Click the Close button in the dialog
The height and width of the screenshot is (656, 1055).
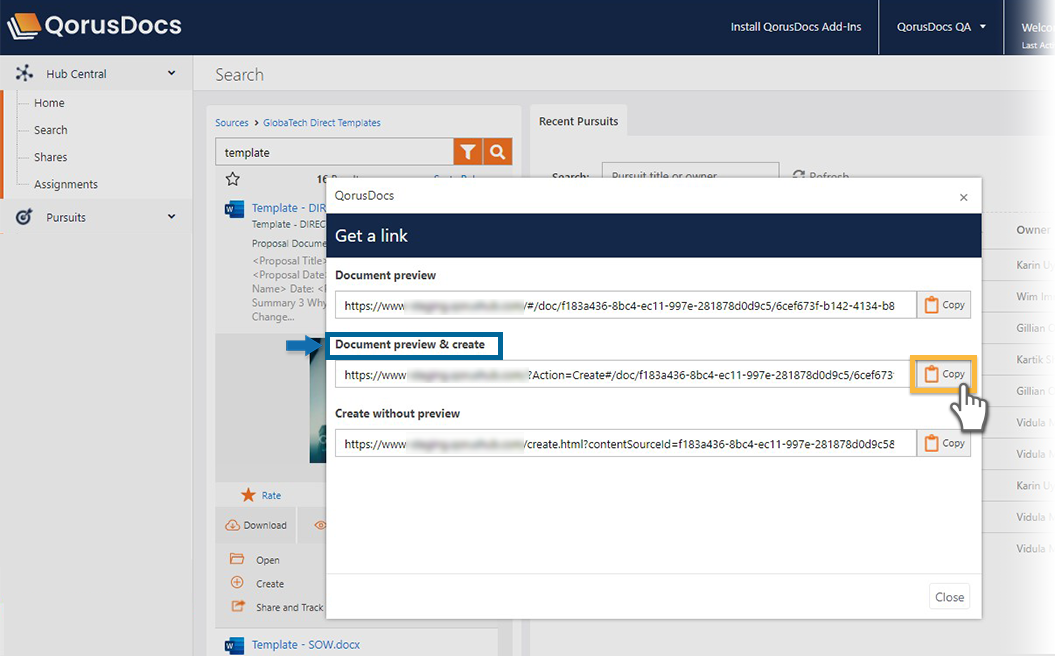[x=949, y=597]
